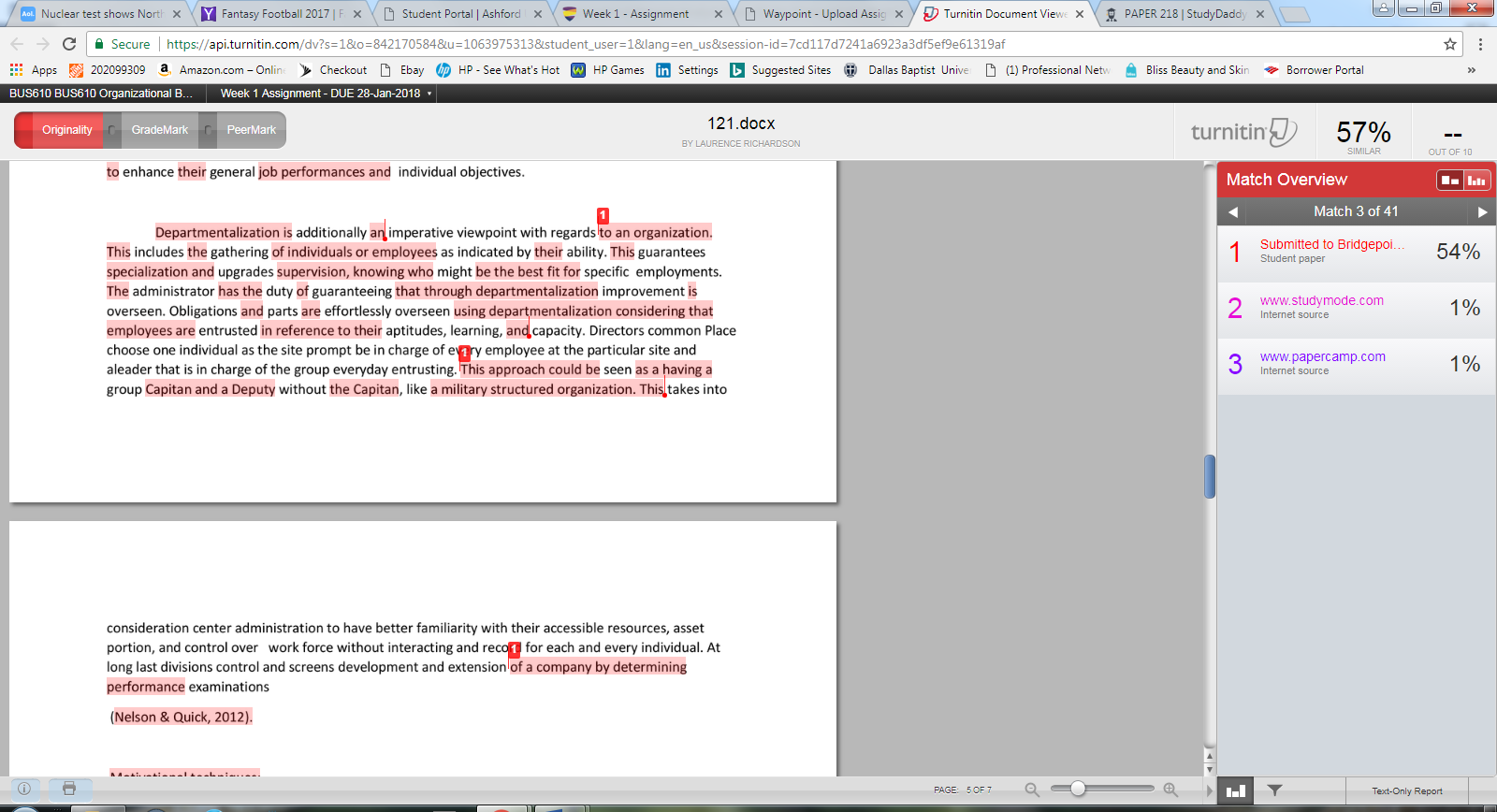The image size is (1497, 812).
Task: Switch to the PAPER 218 StudyDaddy tab
Action: pyautogui.click(x=1184, y=14)
